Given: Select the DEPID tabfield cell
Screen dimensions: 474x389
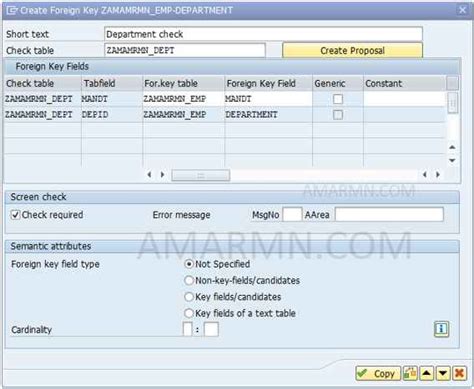Looking at the screenshot, I should point(112,115).
